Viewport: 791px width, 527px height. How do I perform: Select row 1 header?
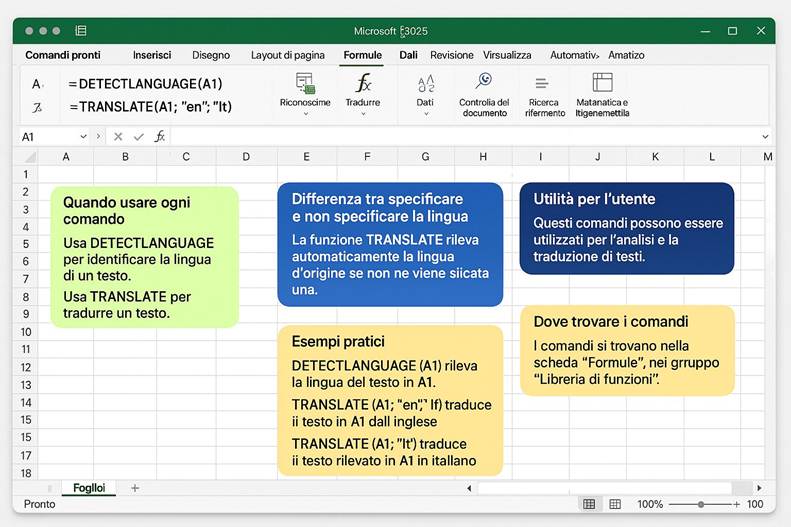coord(25,174)
